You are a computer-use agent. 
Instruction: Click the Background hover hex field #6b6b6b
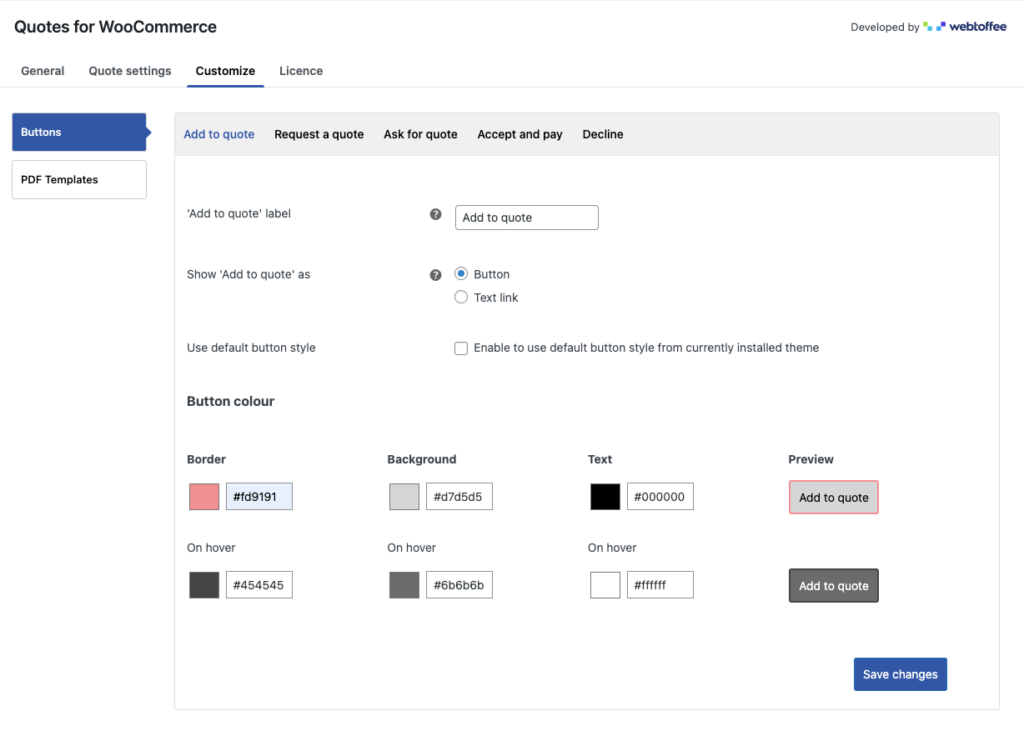click(459, 584)
